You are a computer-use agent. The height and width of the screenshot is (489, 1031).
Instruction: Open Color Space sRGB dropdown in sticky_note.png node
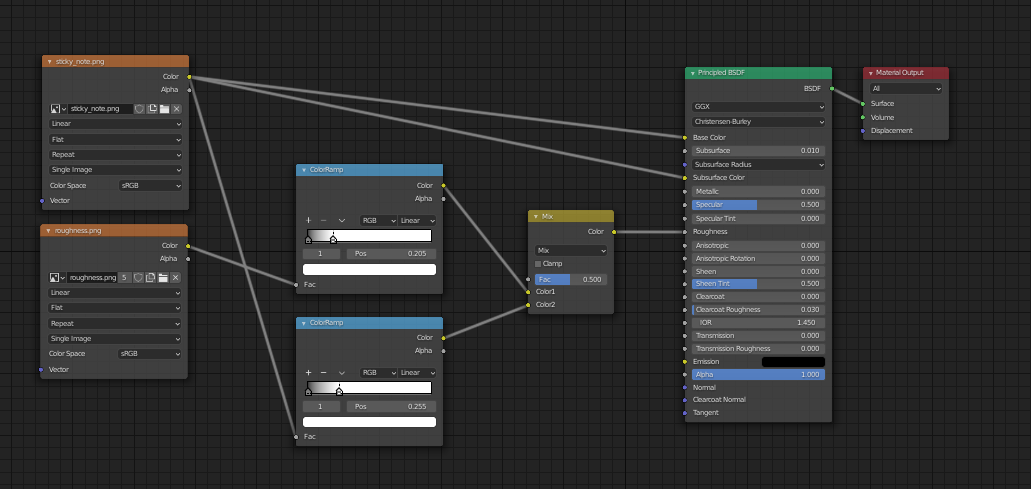click(150, 185)
